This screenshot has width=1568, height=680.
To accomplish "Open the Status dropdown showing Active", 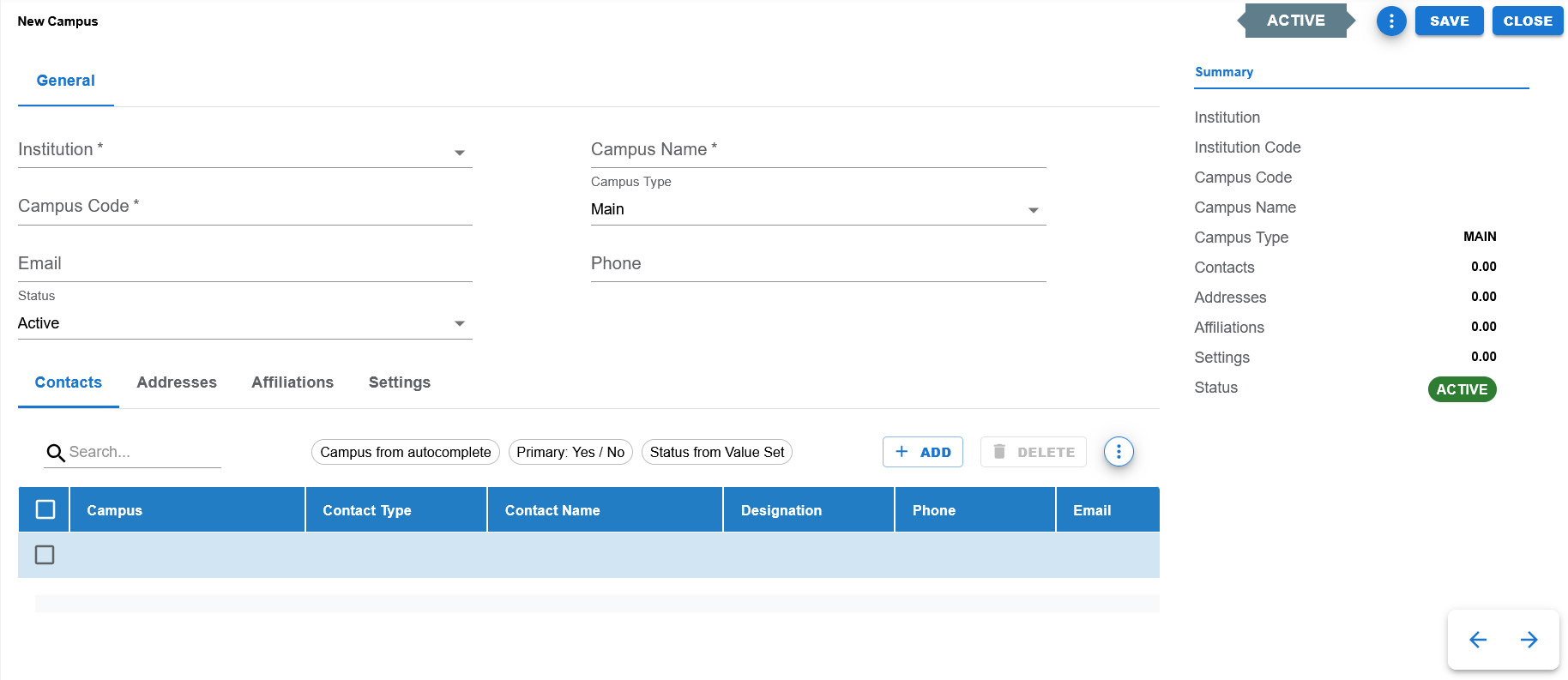I will pos(245,323).
